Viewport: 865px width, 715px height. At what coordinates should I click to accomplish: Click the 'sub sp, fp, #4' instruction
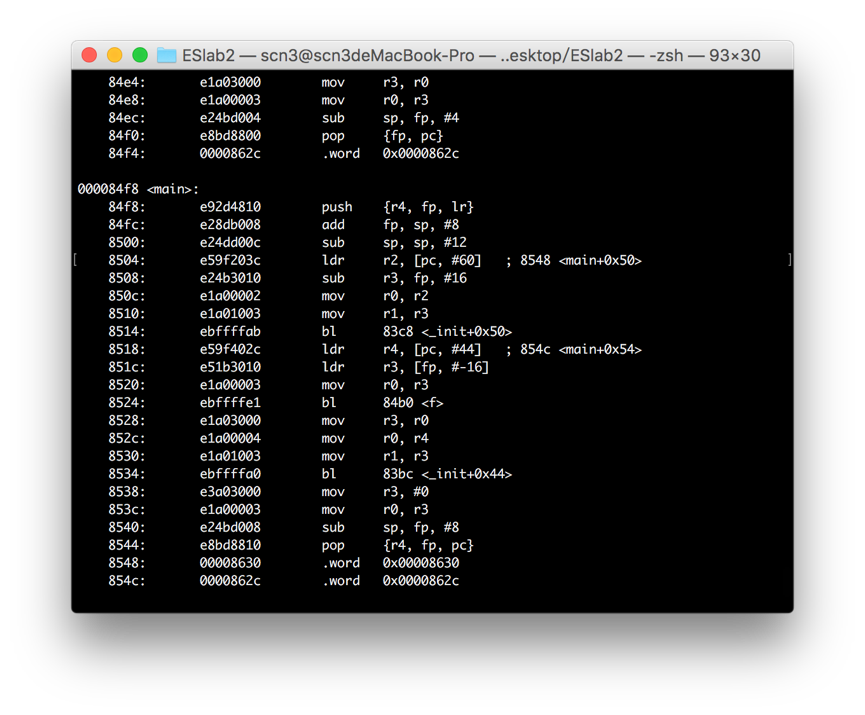tap(390, 118)
